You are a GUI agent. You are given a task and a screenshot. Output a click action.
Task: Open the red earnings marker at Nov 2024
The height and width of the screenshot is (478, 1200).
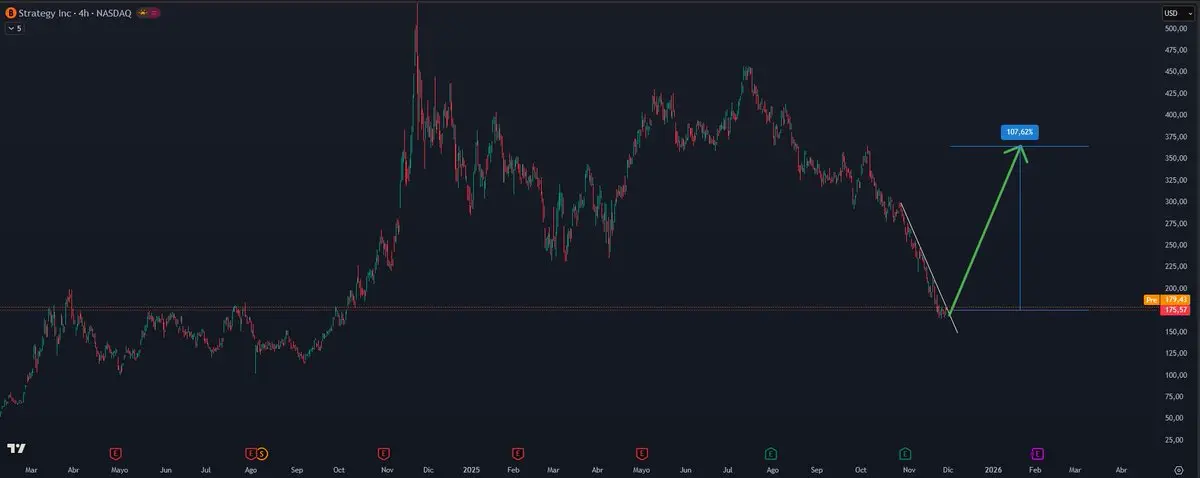(x=384, y=453)
